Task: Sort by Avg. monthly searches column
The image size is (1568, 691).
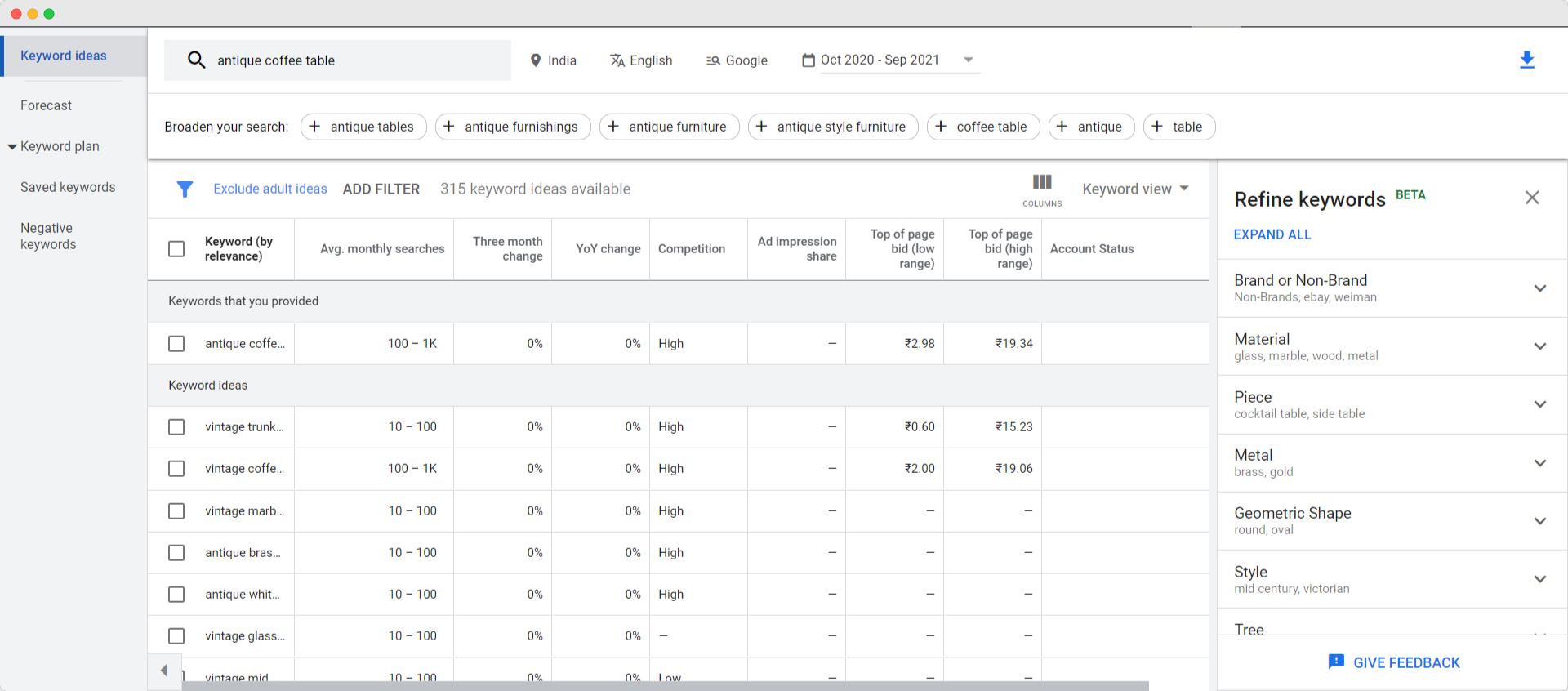Action: tap(382, 249)
